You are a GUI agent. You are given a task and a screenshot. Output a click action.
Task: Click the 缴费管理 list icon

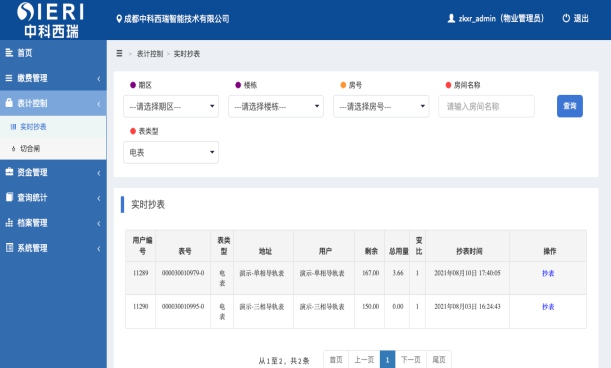point(9,78)
